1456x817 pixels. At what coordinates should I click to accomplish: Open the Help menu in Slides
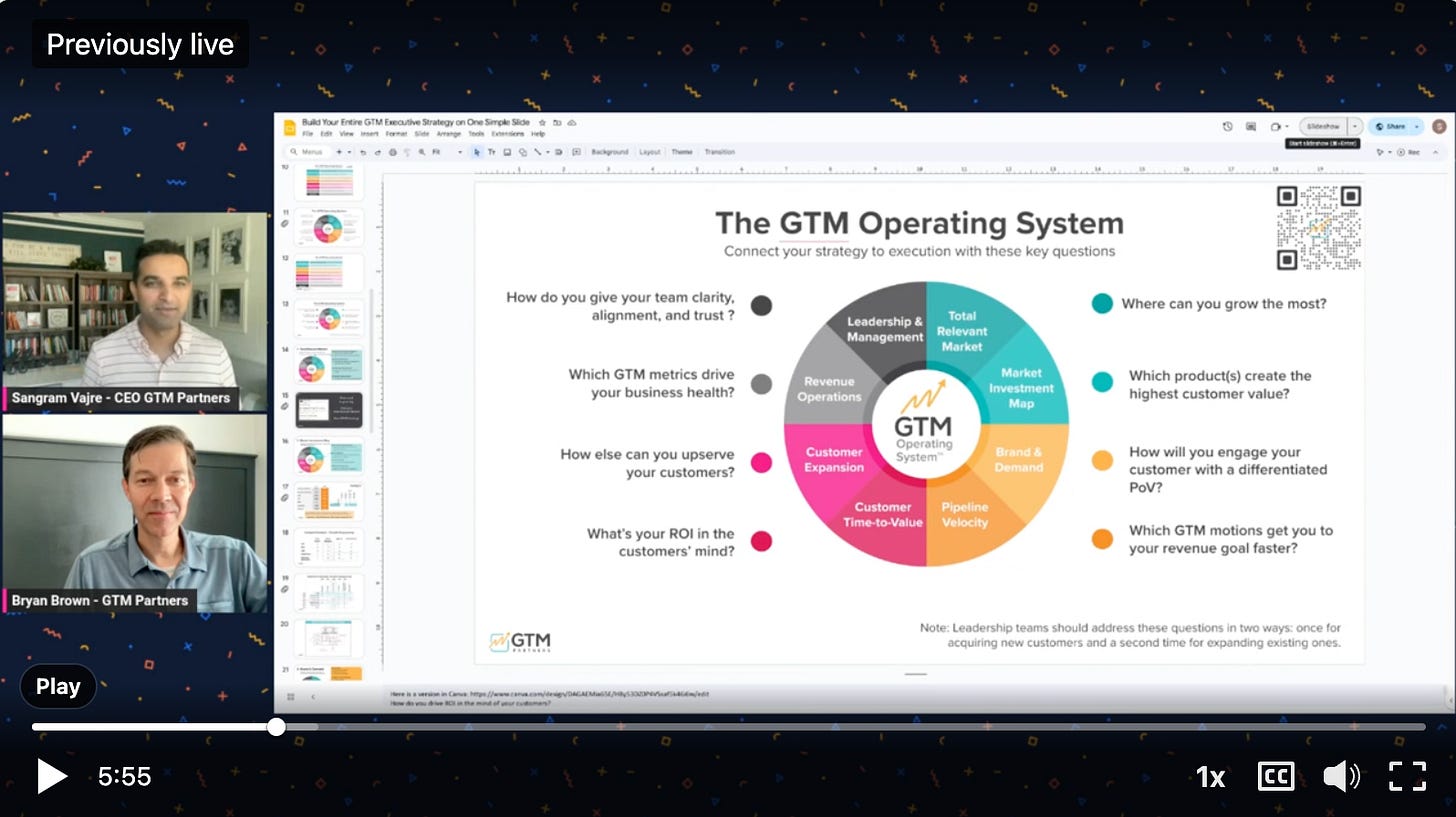coord(538,134)
